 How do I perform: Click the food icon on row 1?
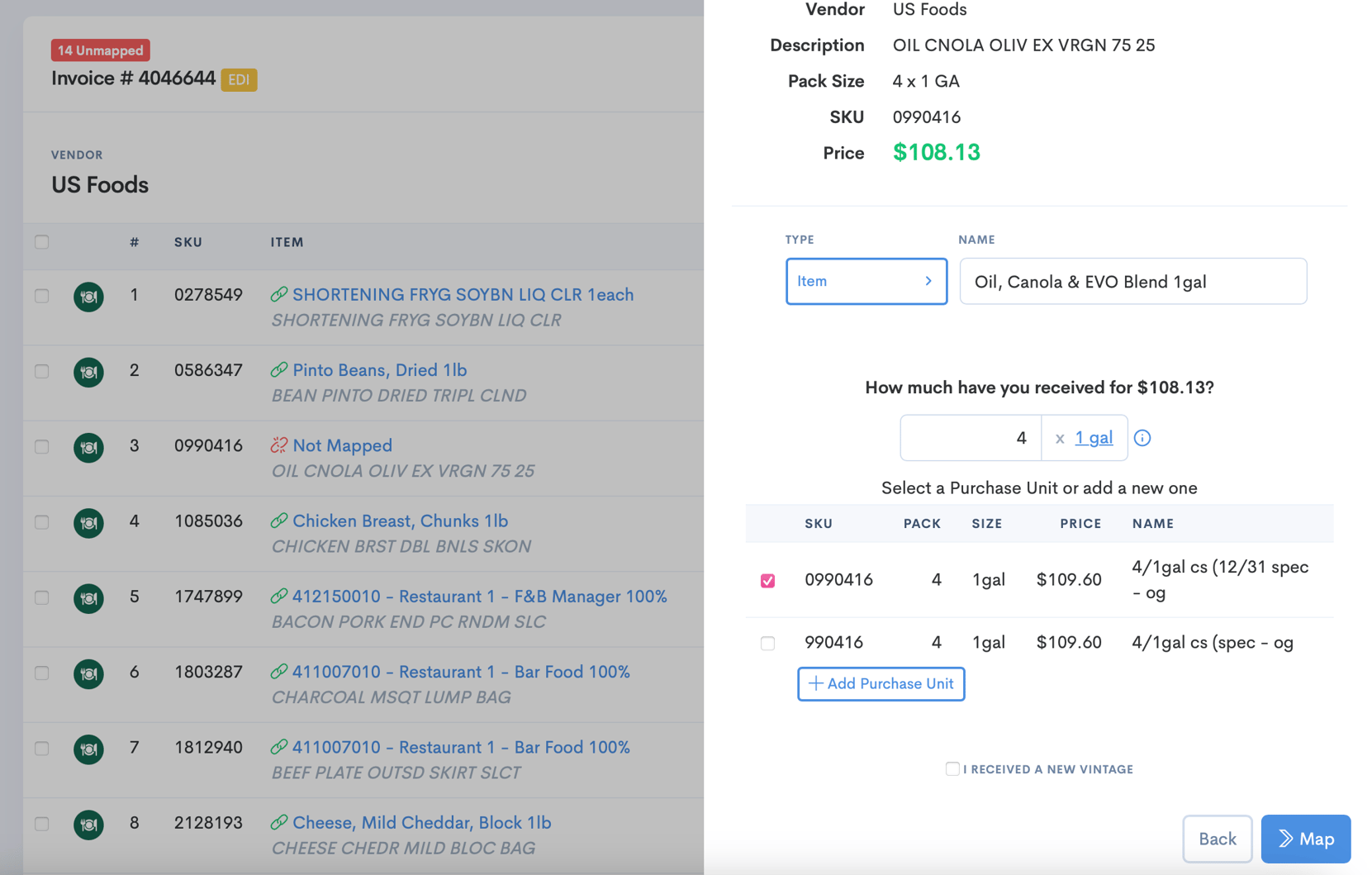[88, 297]
